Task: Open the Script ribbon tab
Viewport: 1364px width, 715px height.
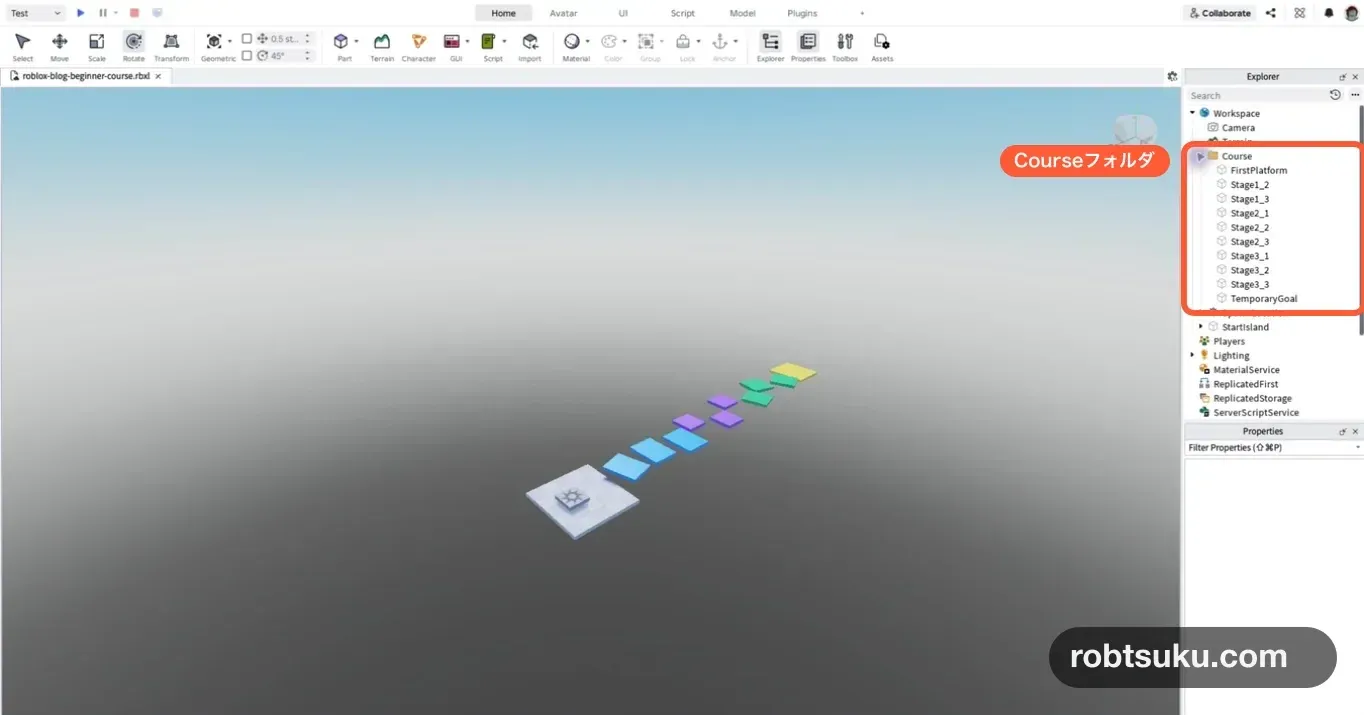Action: (x=683, y=13)
